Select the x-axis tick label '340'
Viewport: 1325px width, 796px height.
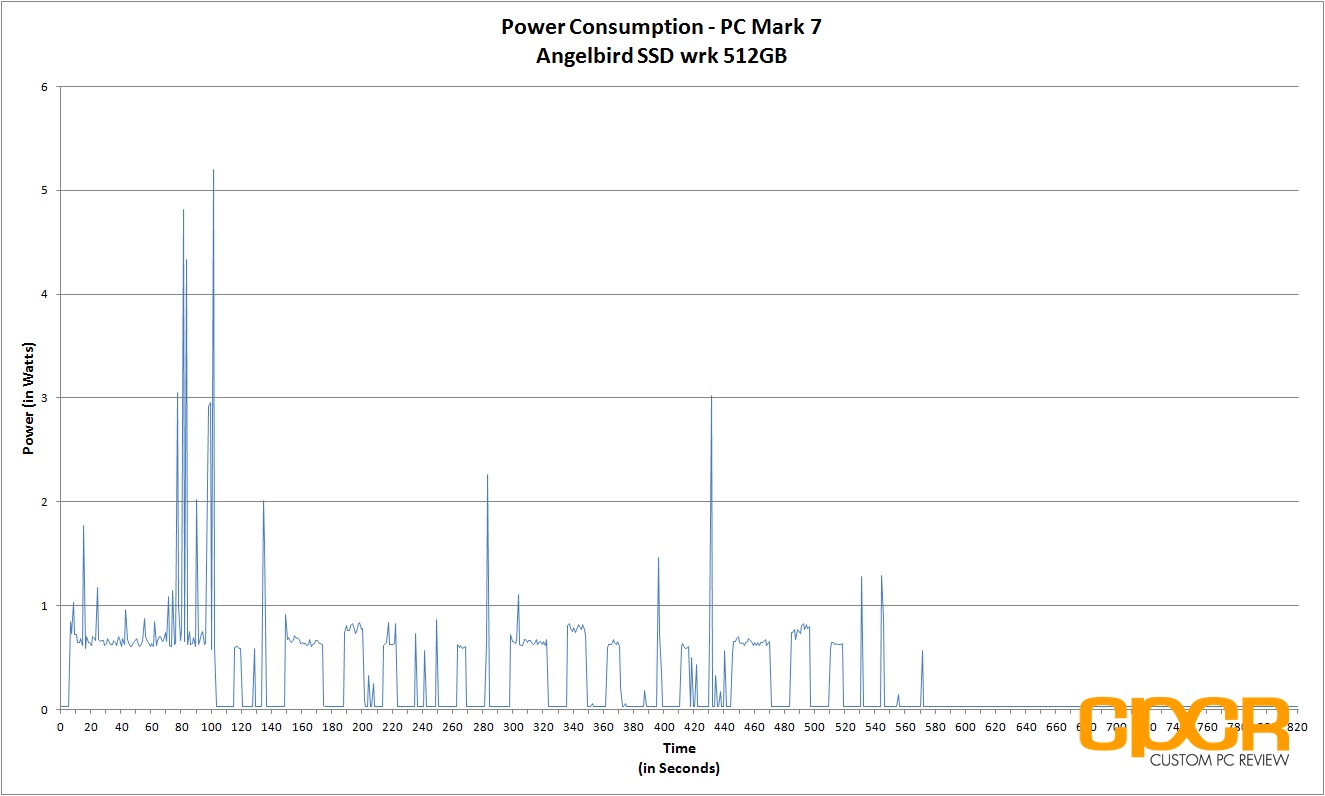pos(574,727)
